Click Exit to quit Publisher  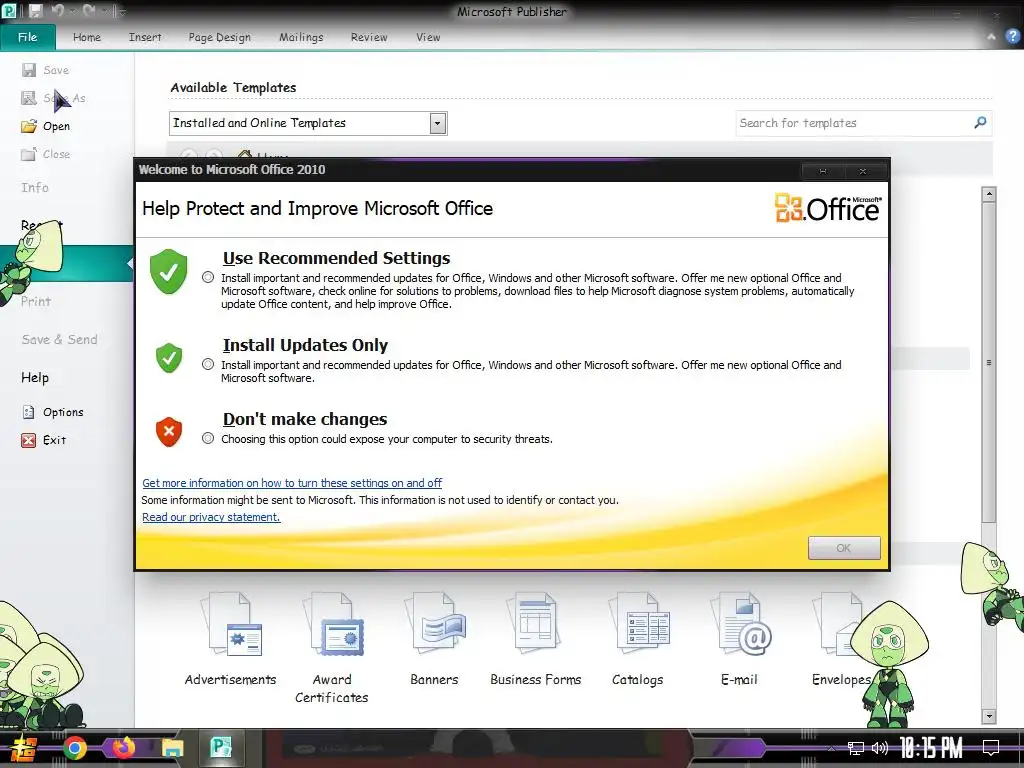(44, 440)
